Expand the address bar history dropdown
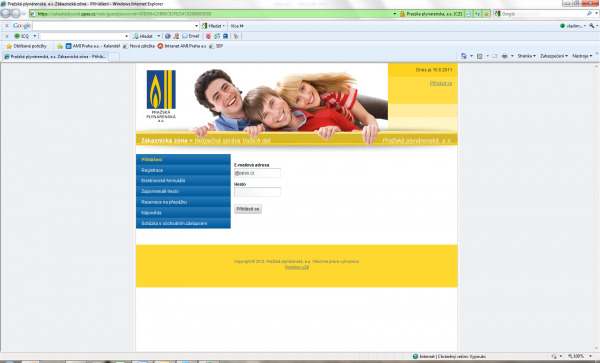Image resolution: width=600 pixels, height=363 pixels. [x=395, y=14]
